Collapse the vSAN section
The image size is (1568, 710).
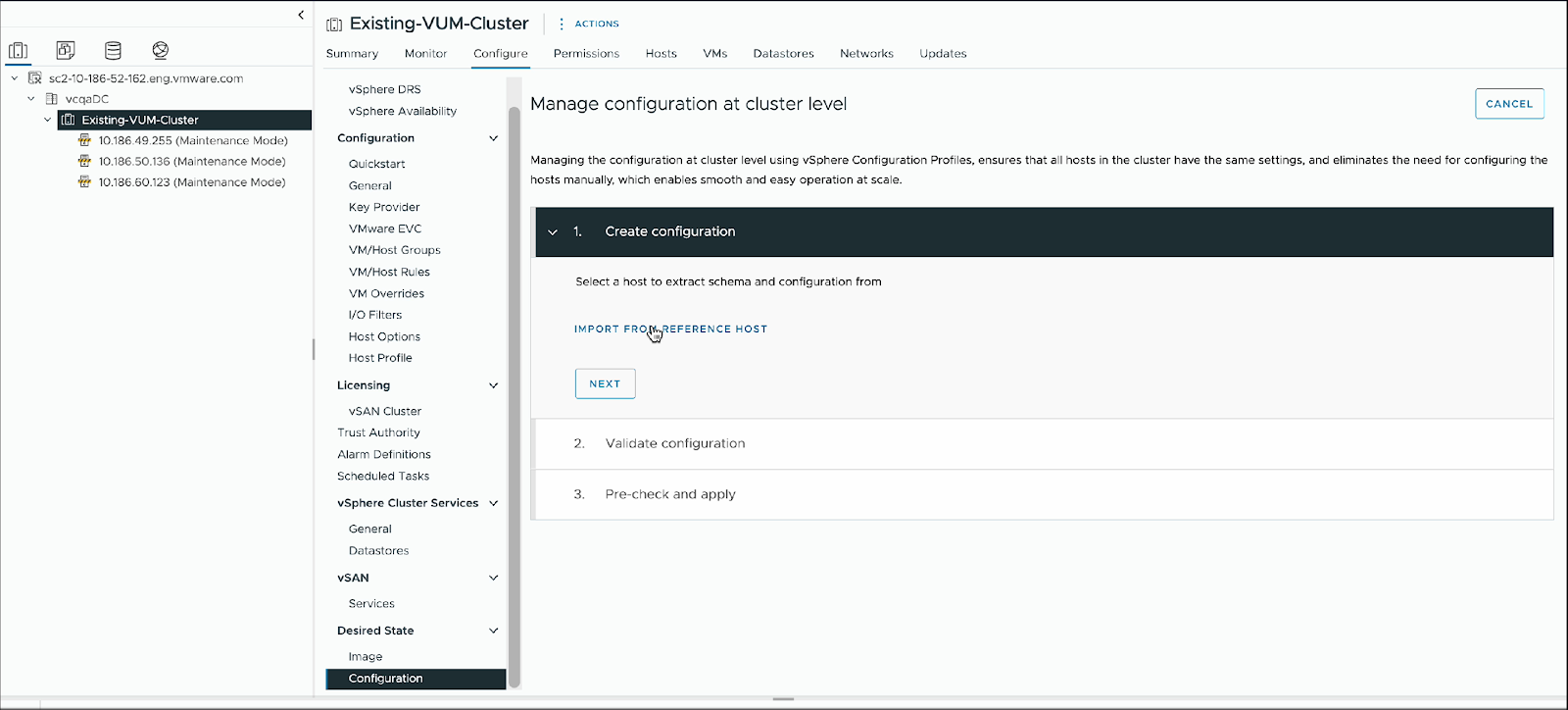(493, 578)
